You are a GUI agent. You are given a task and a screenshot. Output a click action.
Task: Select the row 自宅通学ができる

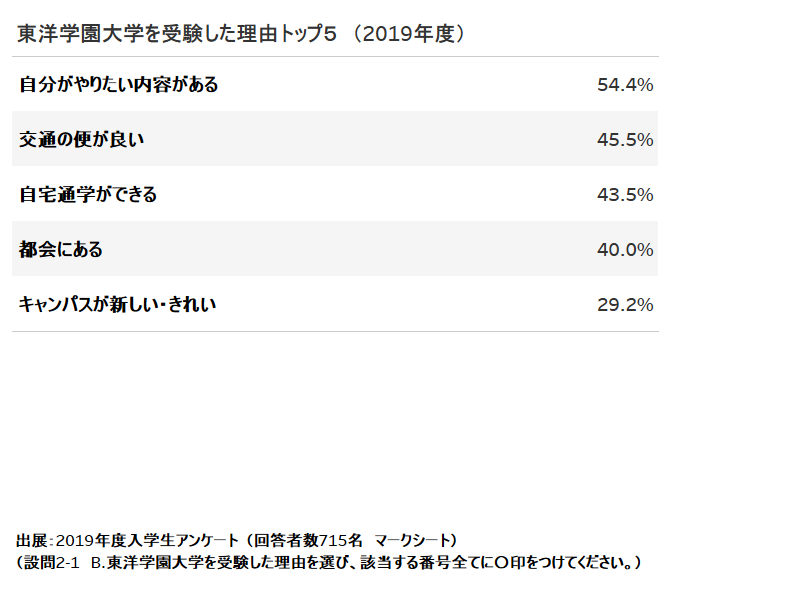(x=335, y=194)
